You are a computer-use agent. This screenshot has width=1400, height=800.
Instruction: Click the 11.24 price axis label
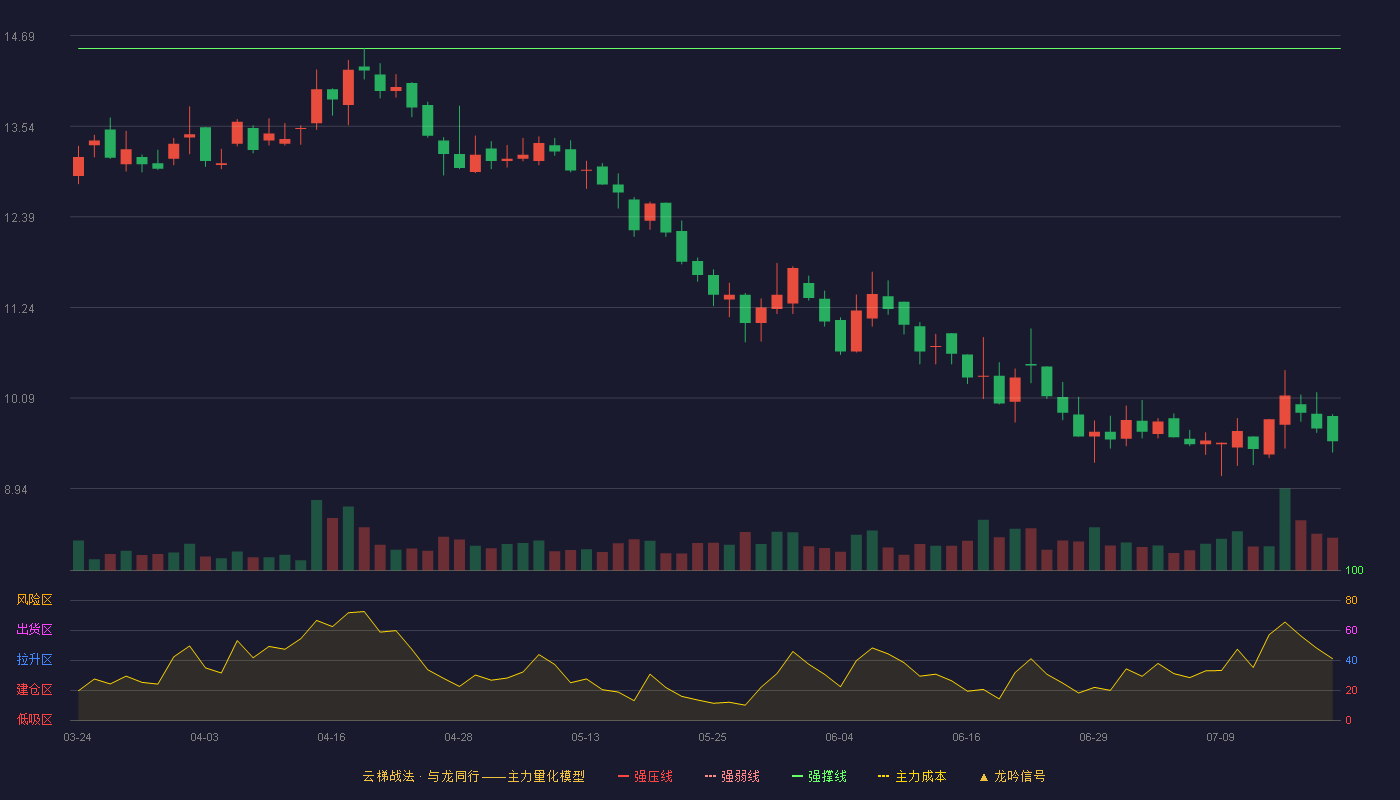[x=19, y=309]
